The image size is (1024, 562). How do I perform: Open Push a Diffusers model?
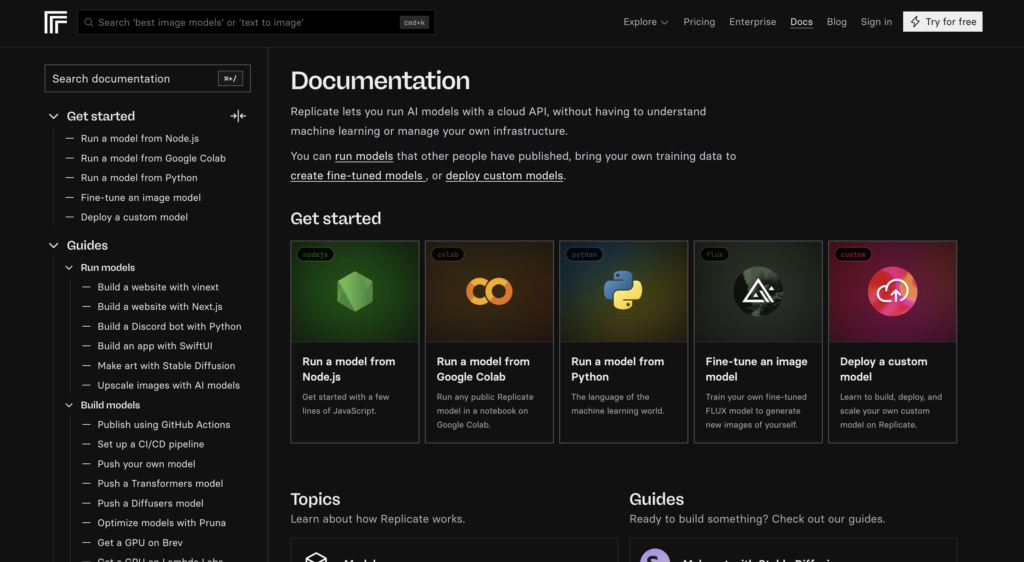pos(150,503)
